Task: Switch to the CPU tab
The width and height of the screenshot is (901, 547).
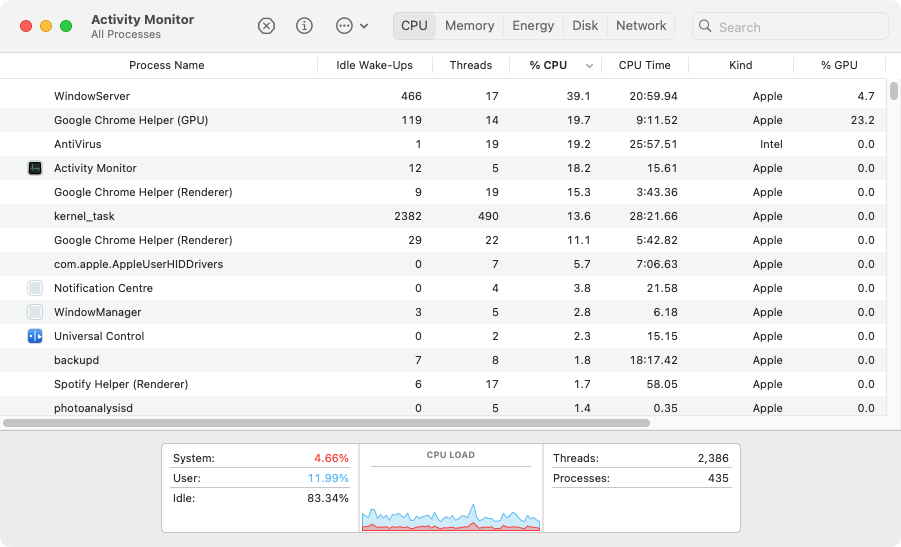Action: pos(414,26)
